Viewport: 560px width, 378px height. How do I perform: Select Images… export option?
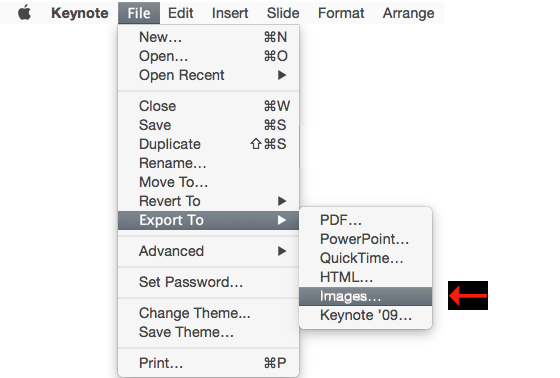365,296
